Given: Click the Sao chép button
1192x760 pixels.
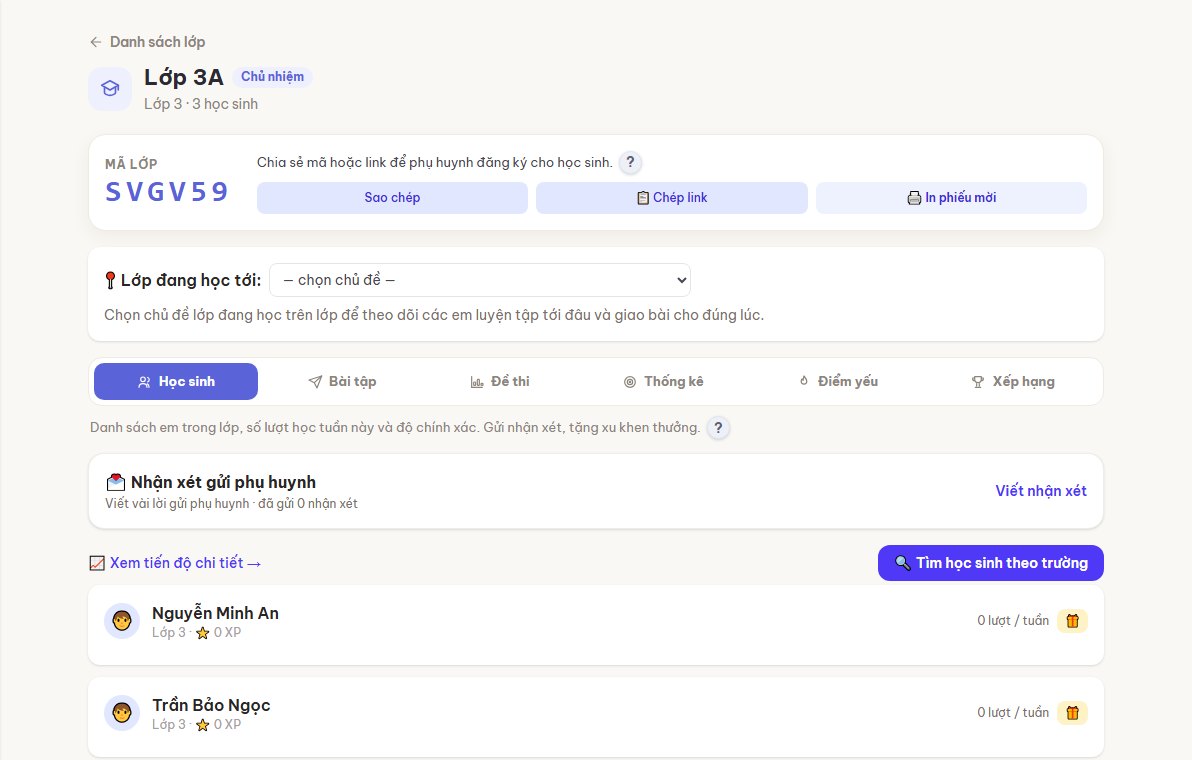Looking at the screenshot, I should pyautogui.click(x=392, y=198).
